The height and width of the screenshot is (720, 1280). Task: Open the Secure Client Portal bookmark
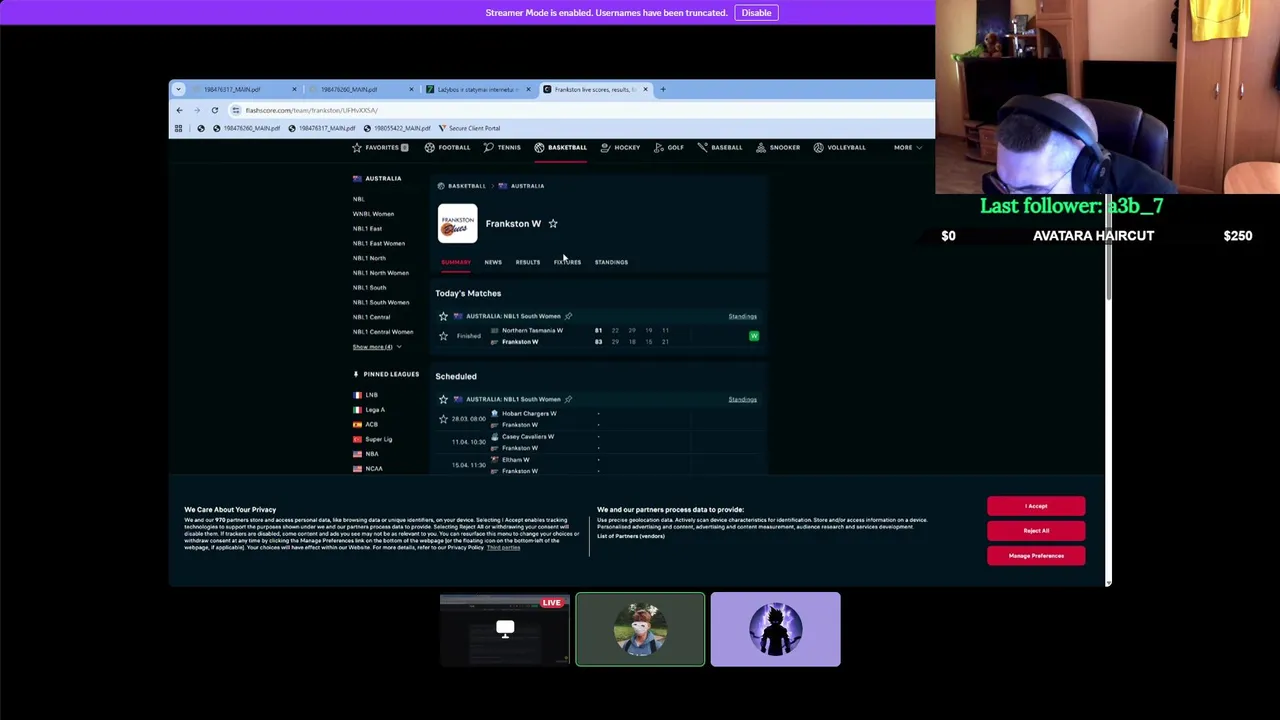[469, 128]
